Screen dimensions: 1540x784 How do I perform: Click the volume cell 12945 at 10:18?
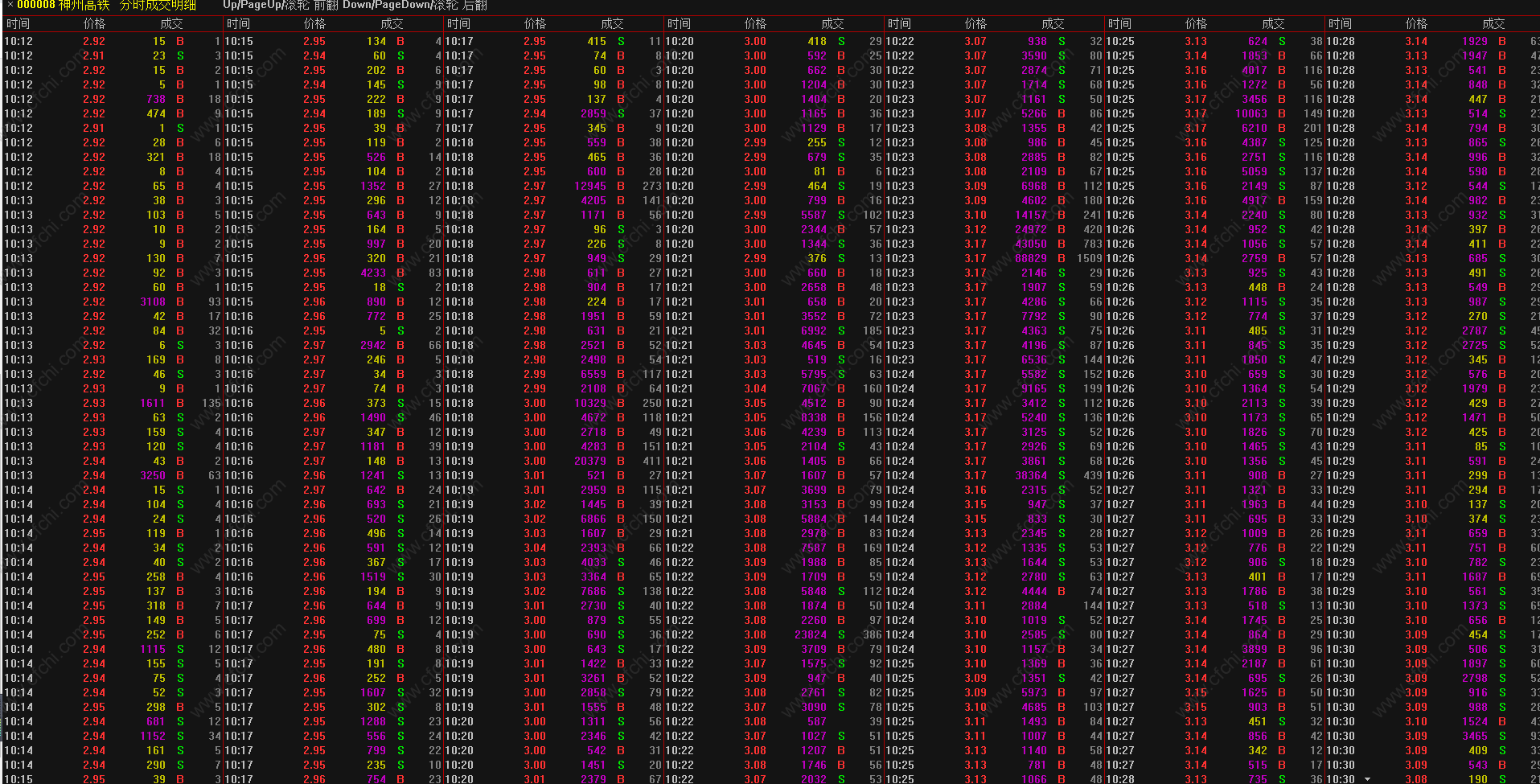click(590, 186)
